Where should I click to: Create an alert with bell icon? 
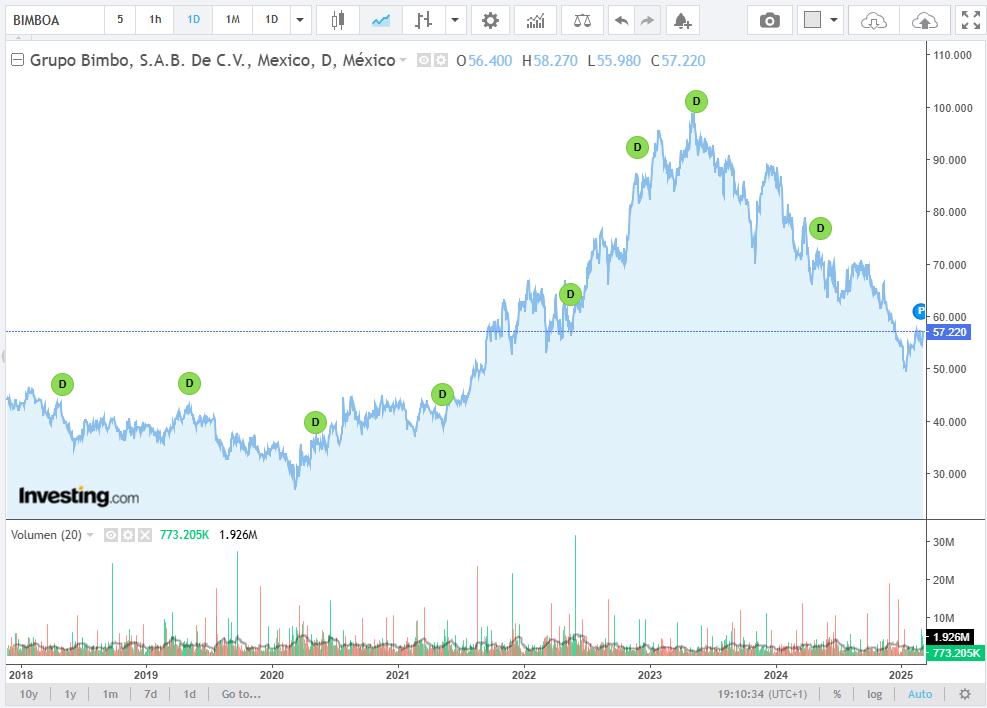pyautogui.click(x=682, y=20)
